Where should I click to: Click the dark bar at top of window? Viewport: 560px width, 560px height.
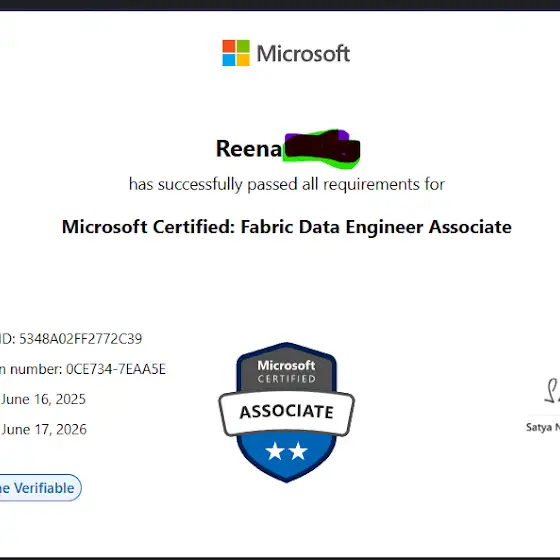coord(280,5)
